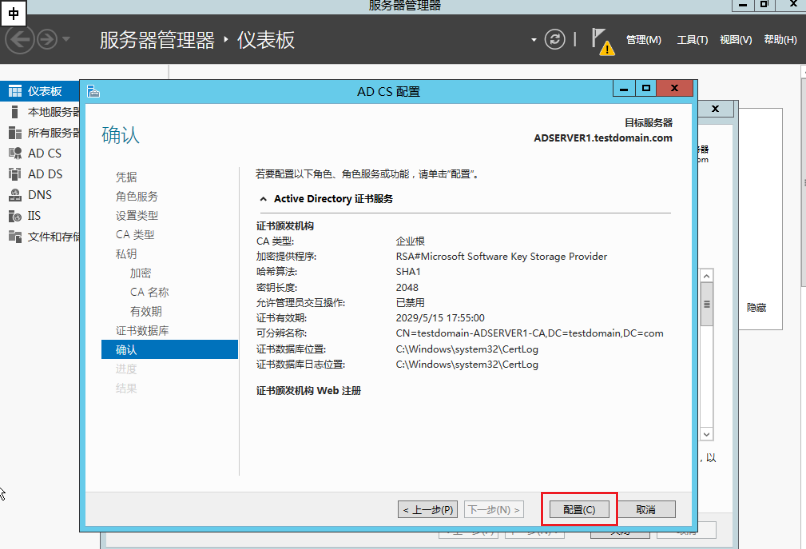Viewport: 806px width, 549px height.
Task: Go to 私钥 wizard step
Action: coord(126,254)
